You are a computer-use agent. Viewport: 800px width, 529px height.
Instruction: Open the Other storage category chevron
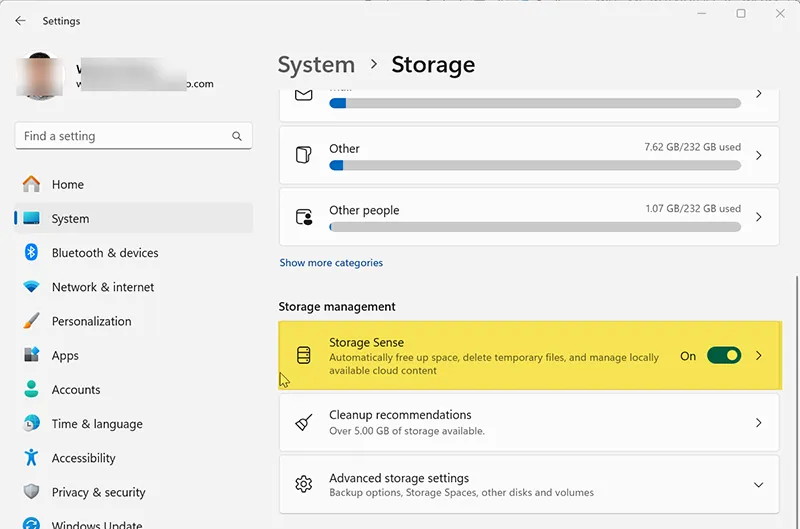tap(758, 155)
